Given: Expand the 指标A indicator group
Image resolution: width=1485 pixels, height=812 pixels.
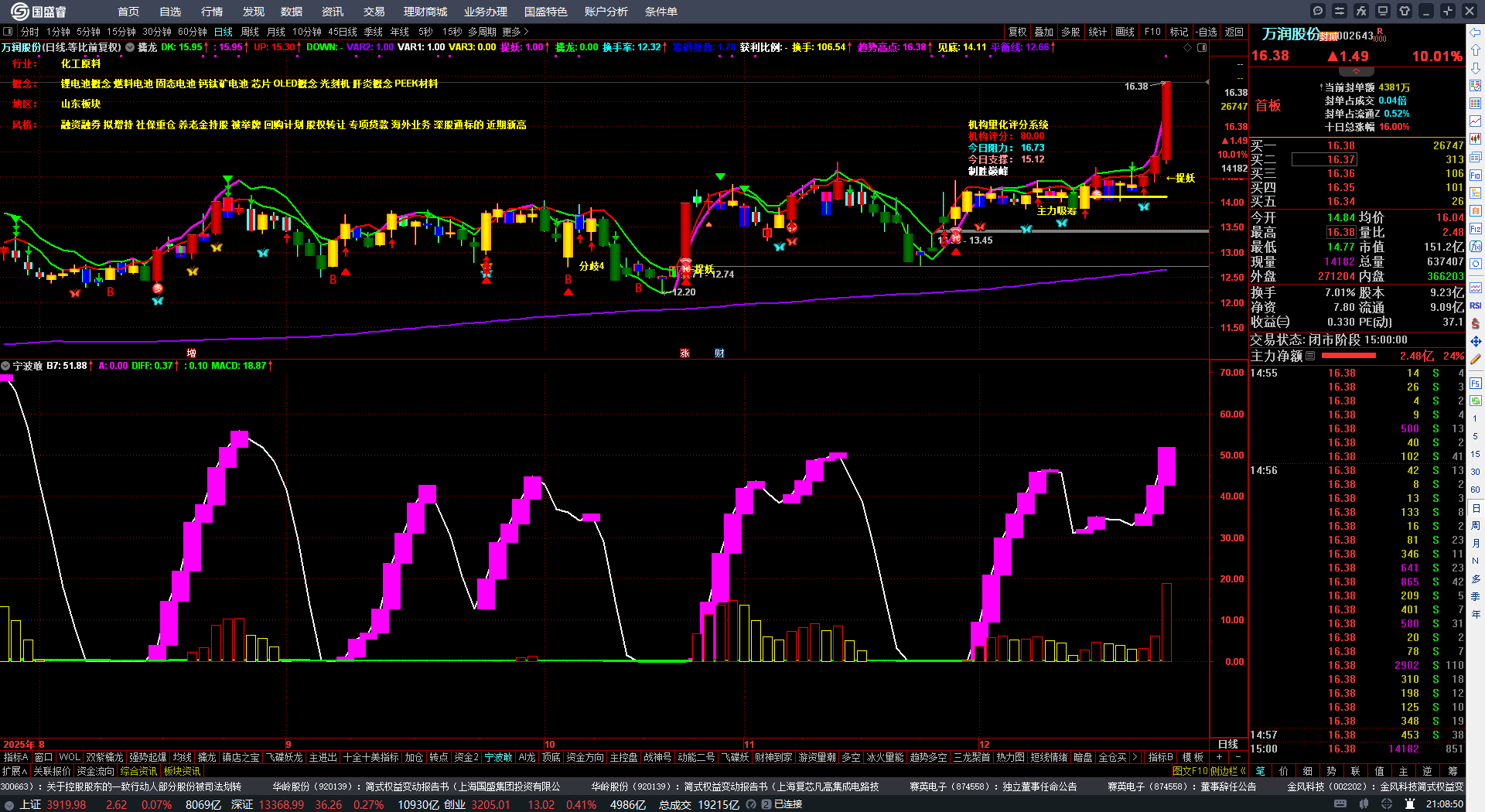Looking at the screenshot, I should click(x=15, y=758).
